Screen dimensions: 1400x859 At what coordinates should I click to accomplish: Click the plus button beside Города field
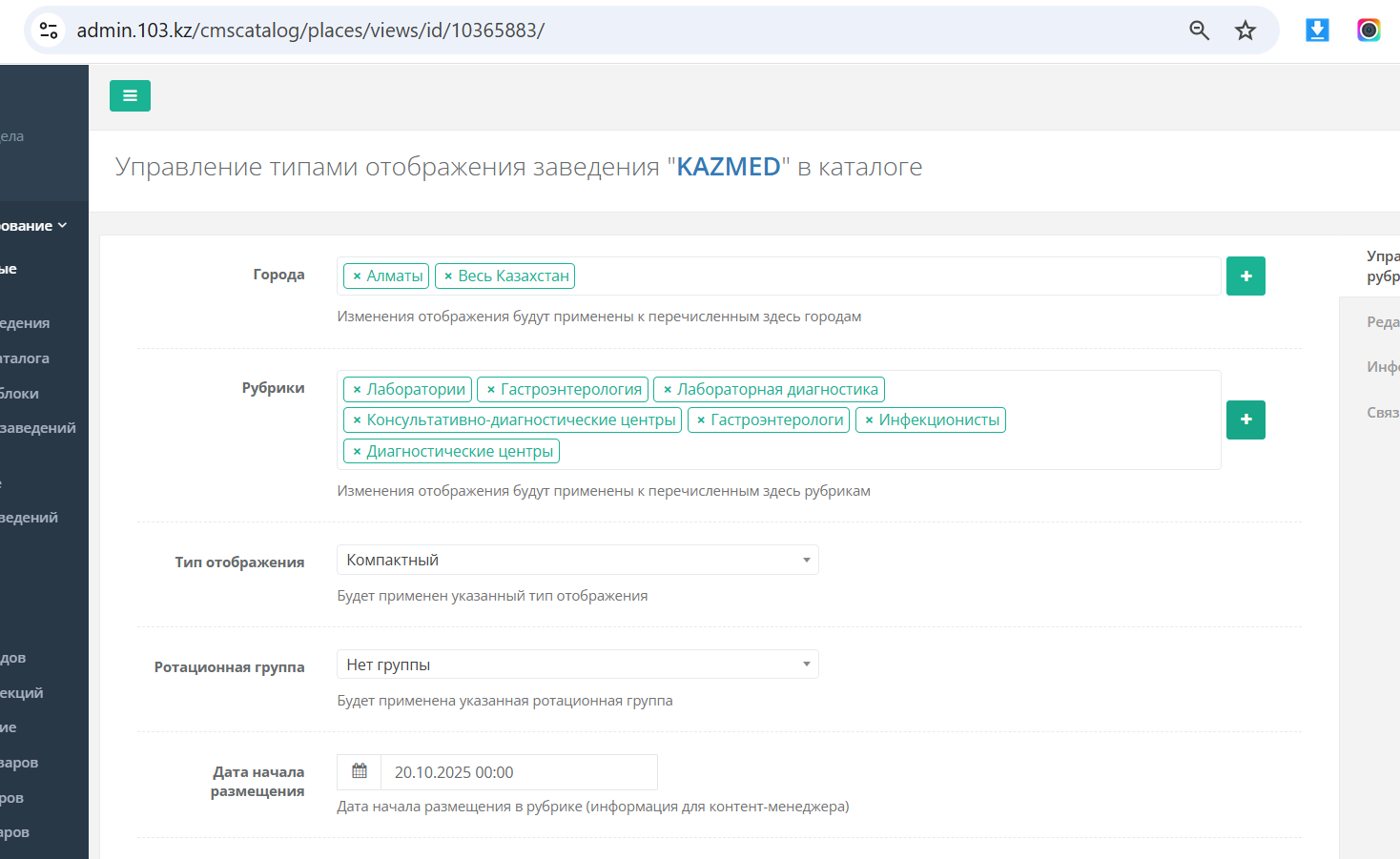pyautogui.click(x=1246, y=276)
